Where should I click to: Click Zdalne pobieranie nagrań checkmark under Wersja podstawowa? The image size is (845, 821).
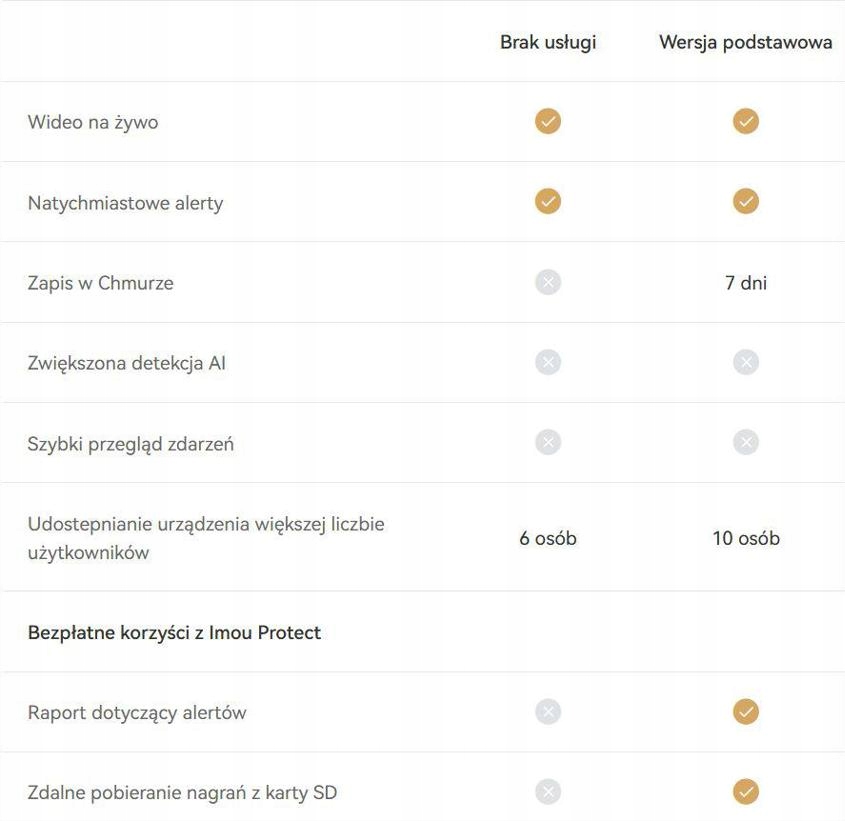click(746, 792)
